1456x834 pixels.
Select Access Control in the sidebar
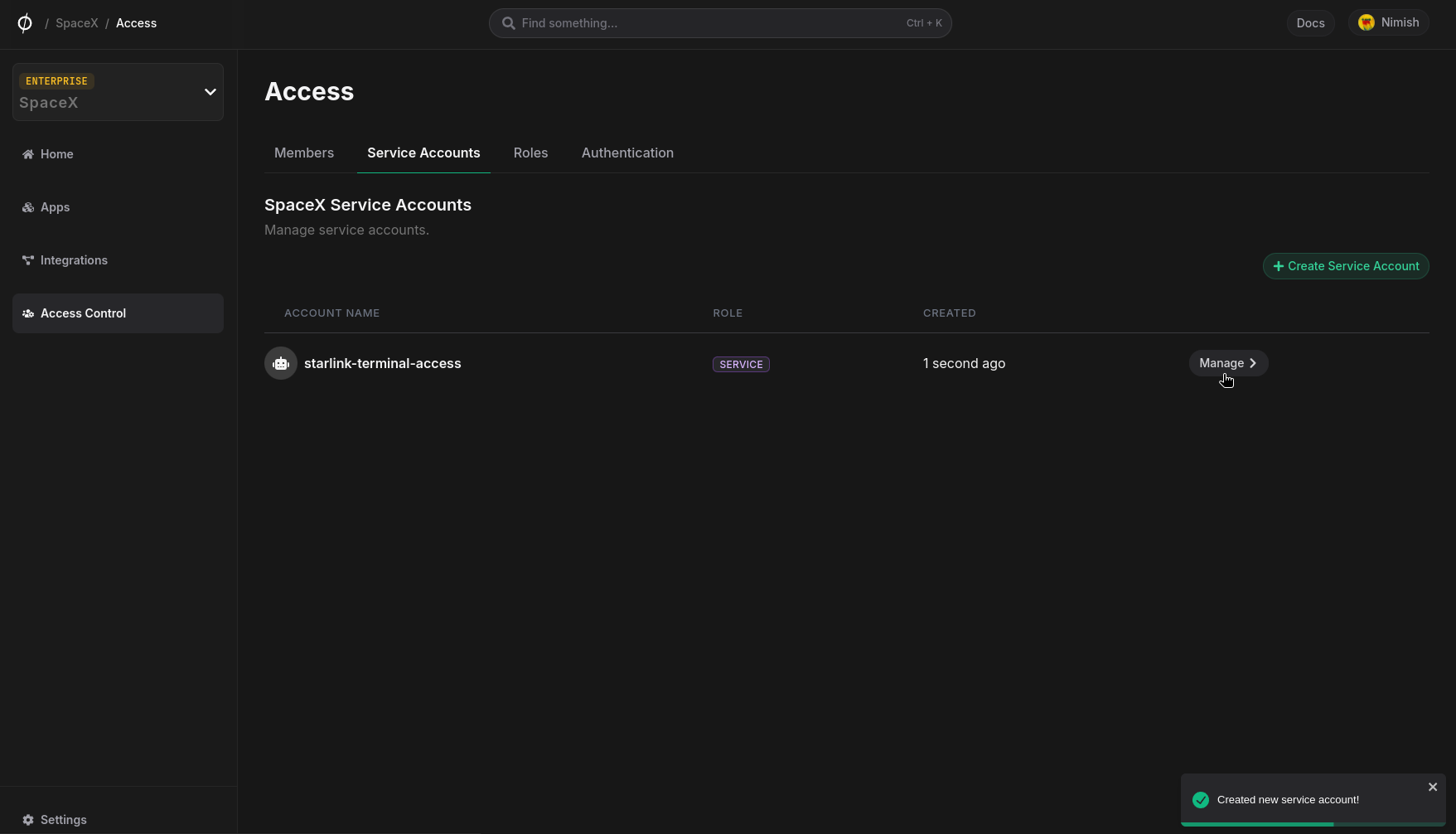[x=118, y=313]
